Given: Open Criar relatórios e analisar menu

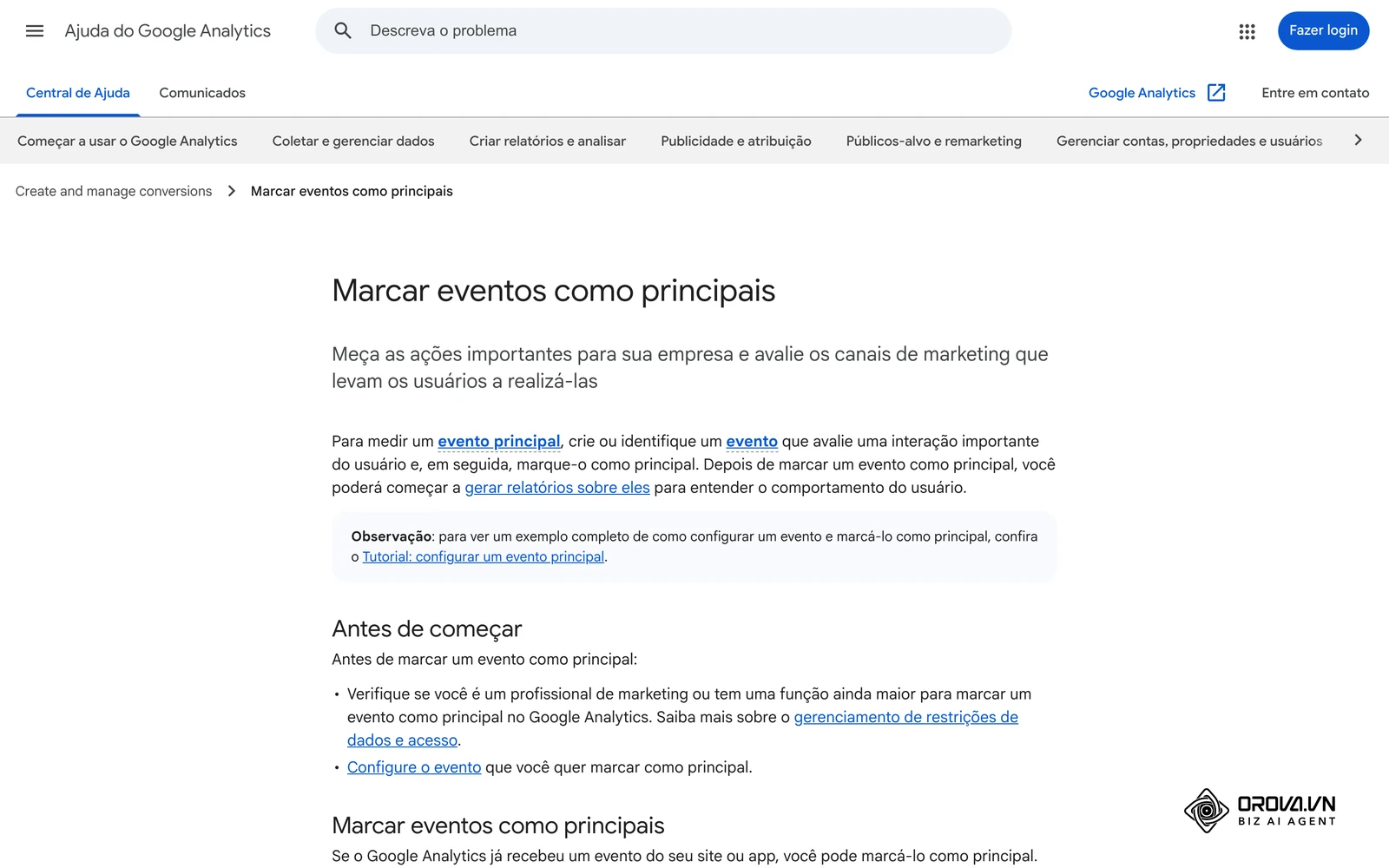Looking at the screenshot, I should click(x=548, y=141).
